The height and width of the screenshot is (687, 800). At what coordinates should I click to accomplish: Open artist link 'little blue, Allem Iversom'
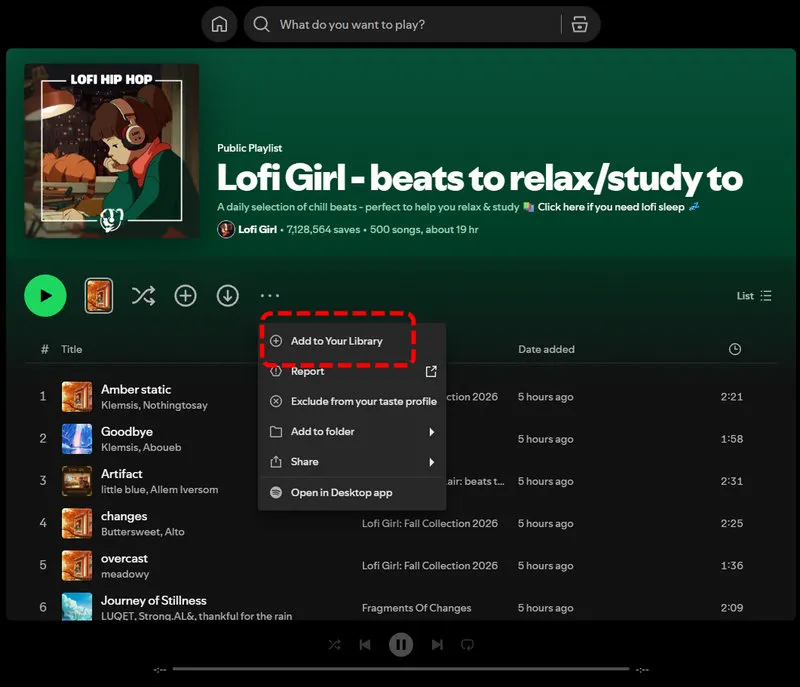(x=160, y=490)
